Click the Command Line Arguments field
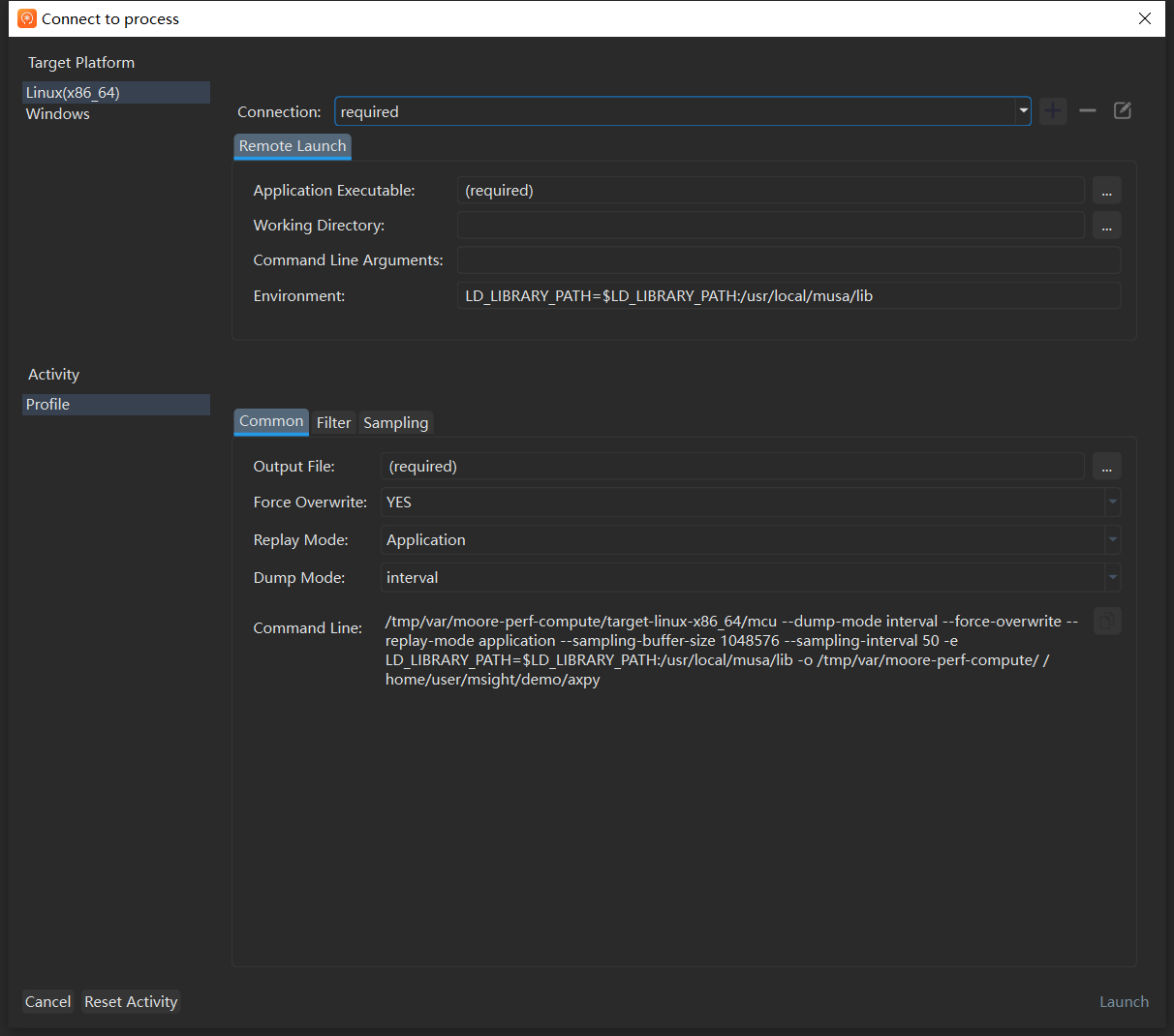1174x1036 pixels. click(x=788, y=260)
